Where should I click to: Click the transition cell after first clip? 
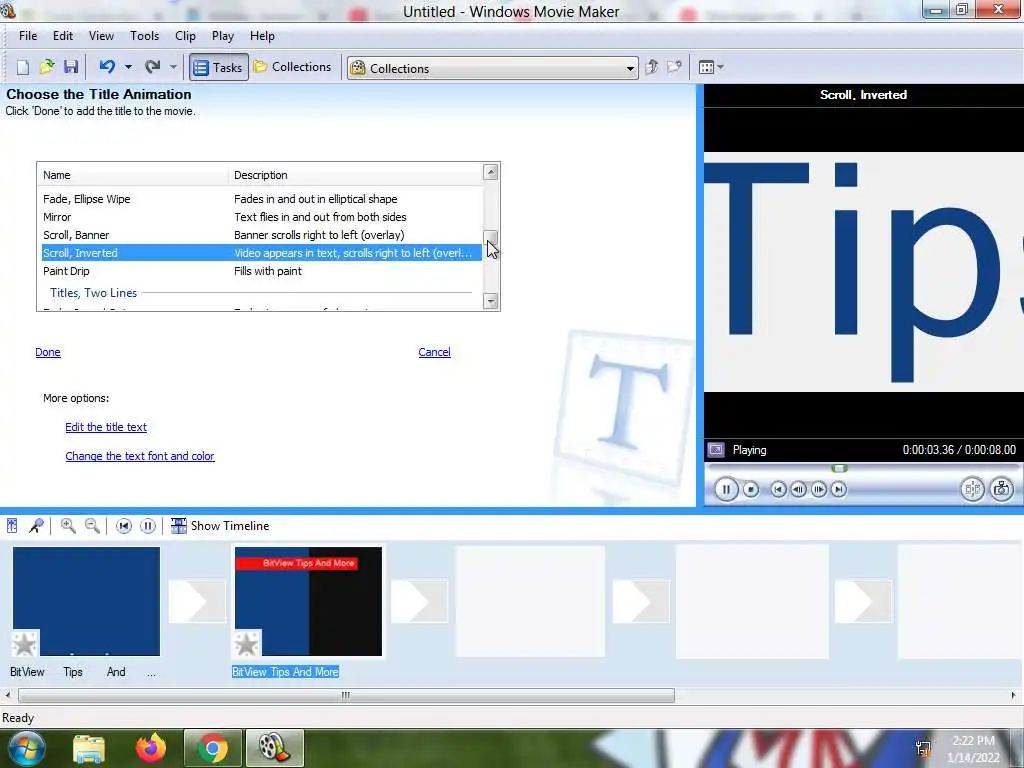pyautogui.click(x=197, y=601)
